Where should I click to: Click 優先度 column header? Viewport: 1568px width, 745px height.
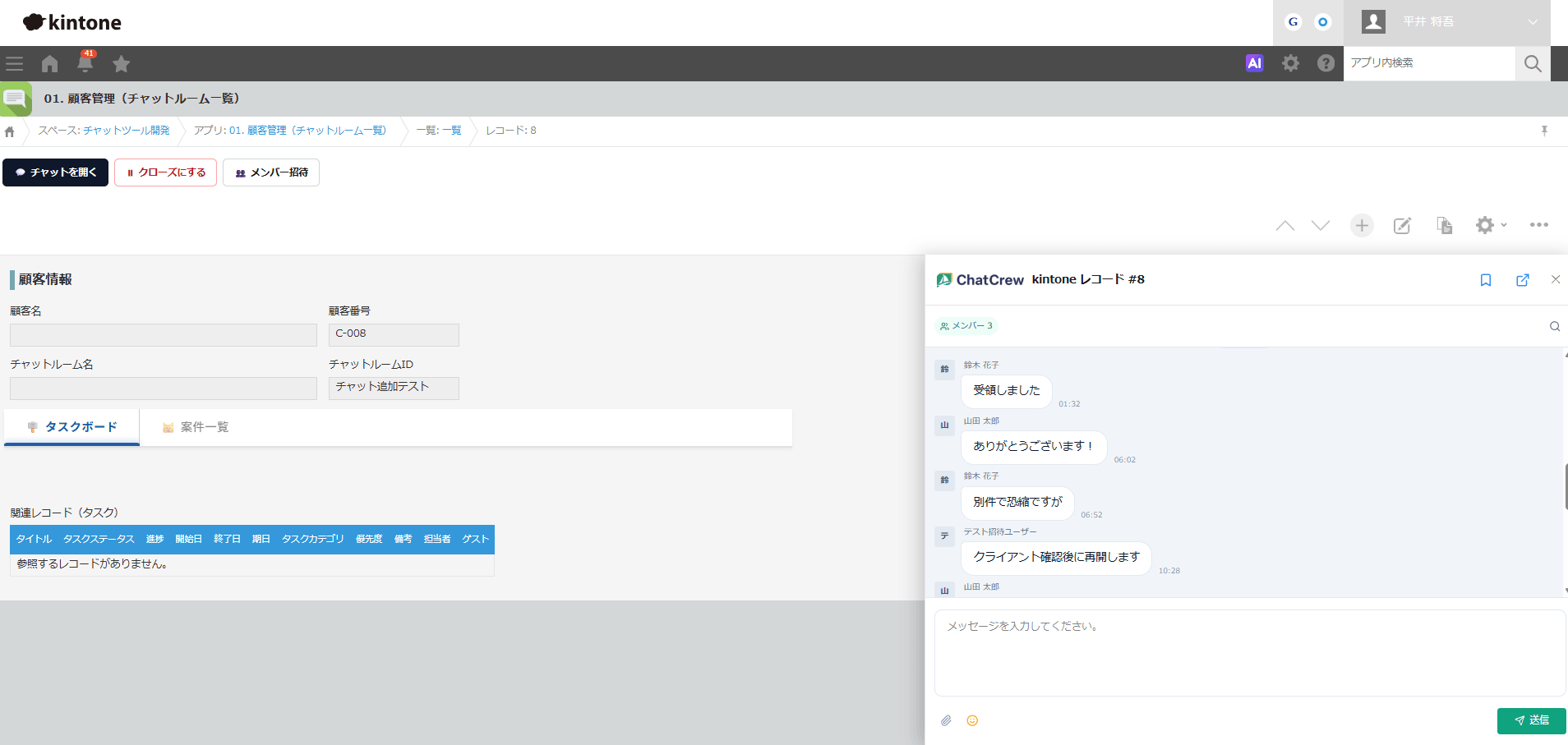(x=369, y=539)
